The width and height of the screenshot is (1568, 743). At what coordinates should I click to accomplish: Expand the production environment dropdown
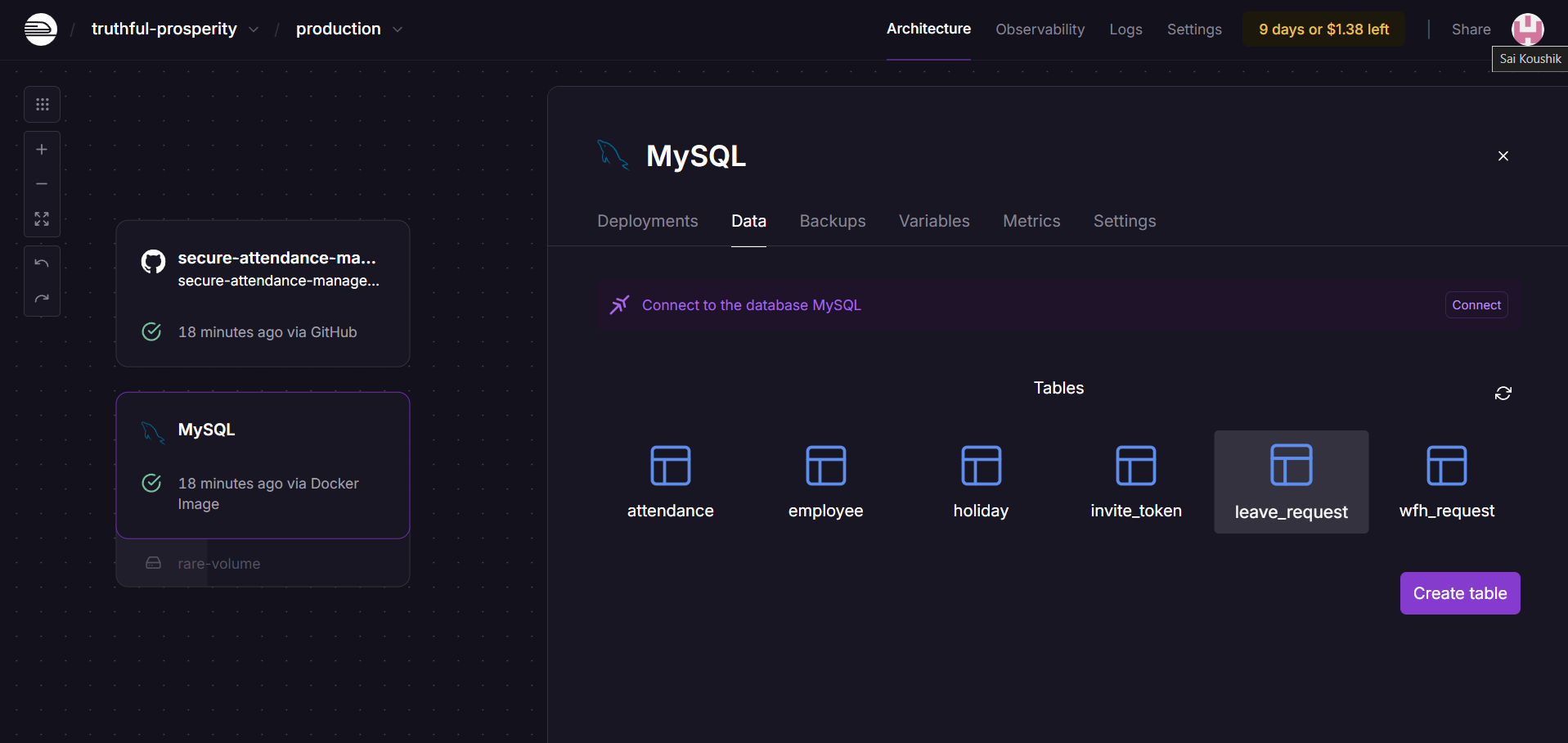coord(398,29)
